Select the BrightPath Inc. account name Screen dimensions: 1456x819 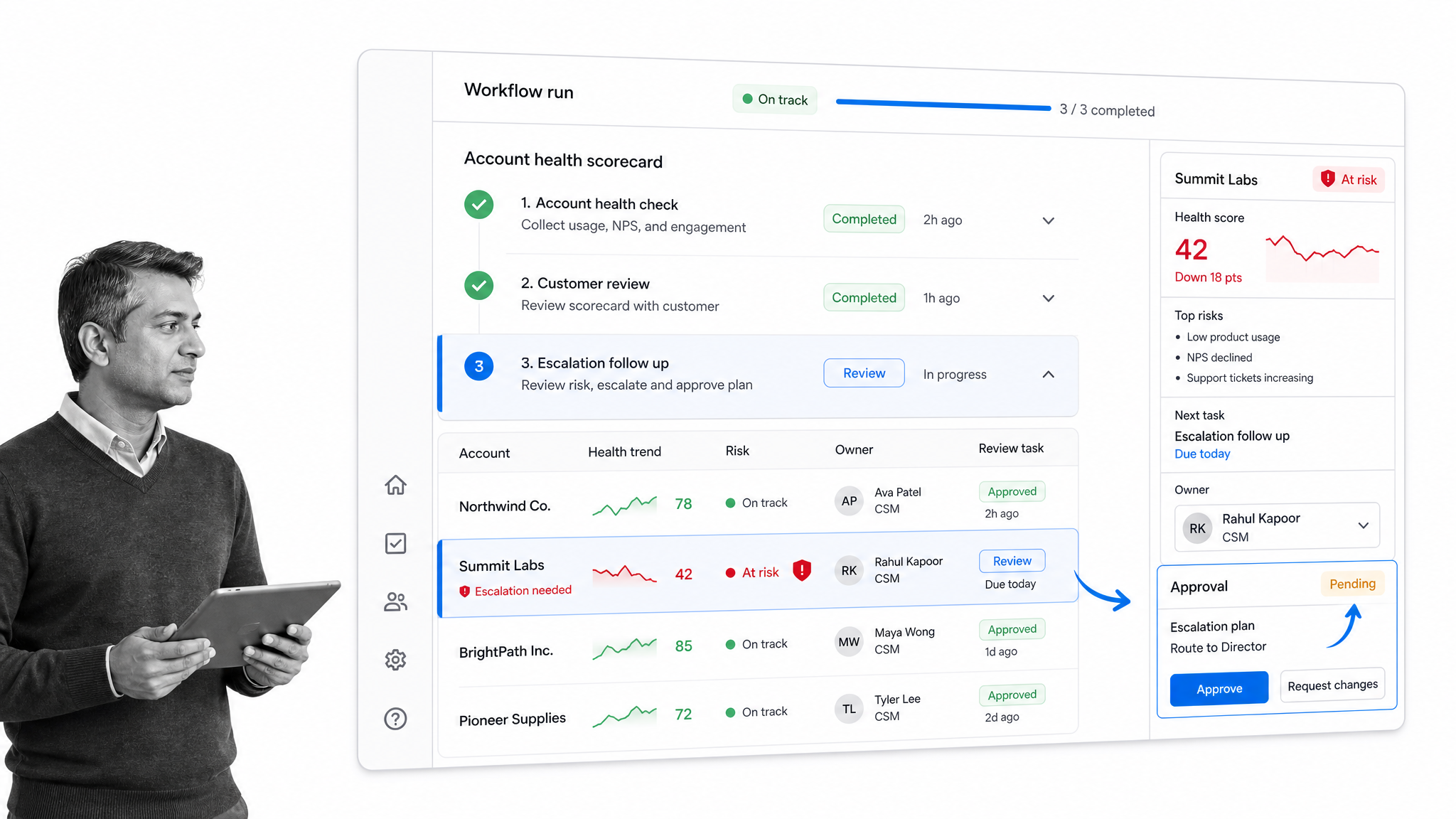(505, 651)
